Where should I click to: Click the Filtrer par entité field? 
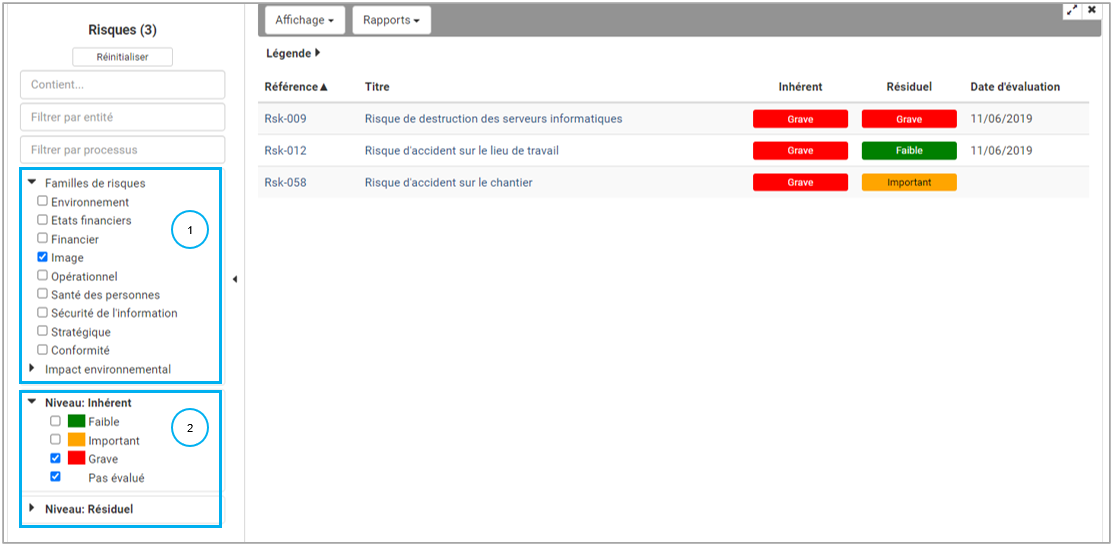pyautogui.click(x=123, y=117)
